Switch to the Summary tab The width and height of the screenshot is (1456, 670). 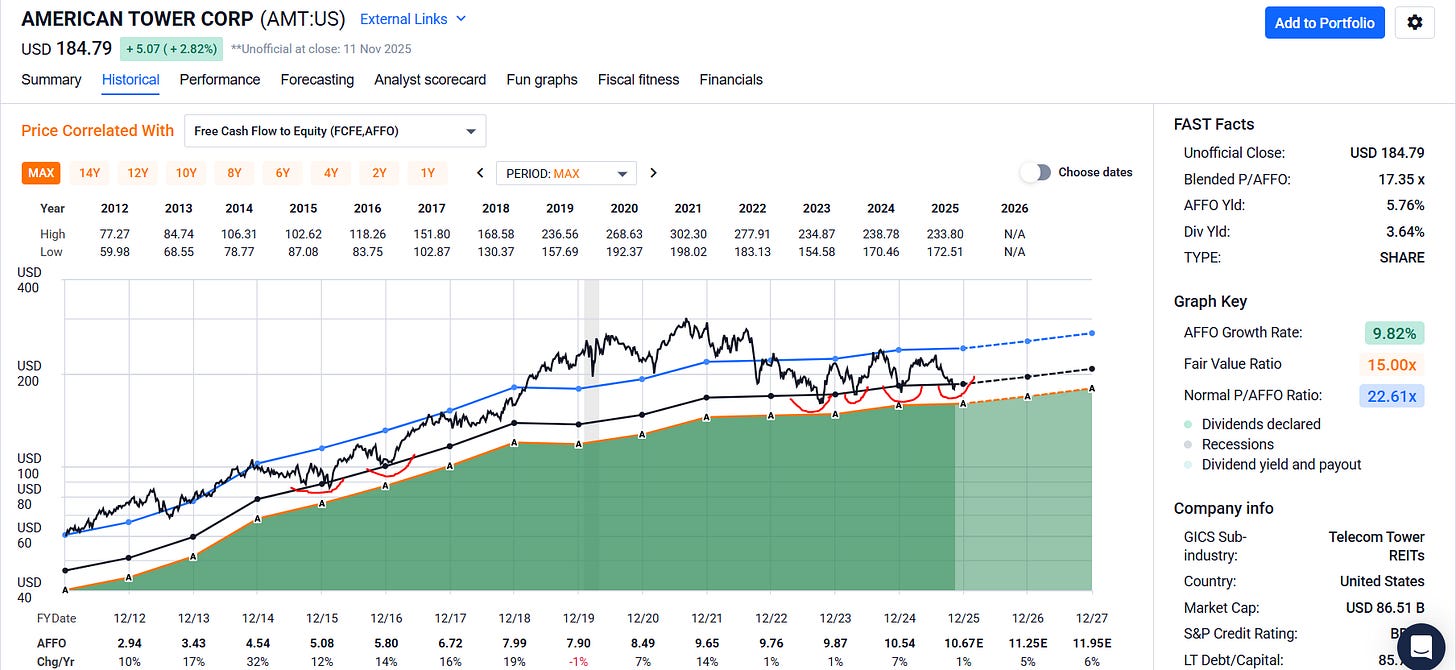(x=51, y=79)
